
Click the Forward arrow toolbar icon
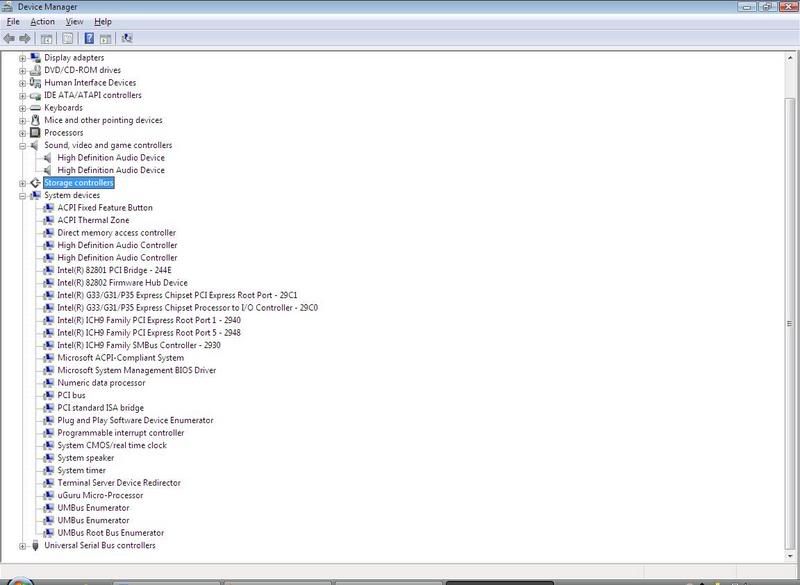click(24, 38)
